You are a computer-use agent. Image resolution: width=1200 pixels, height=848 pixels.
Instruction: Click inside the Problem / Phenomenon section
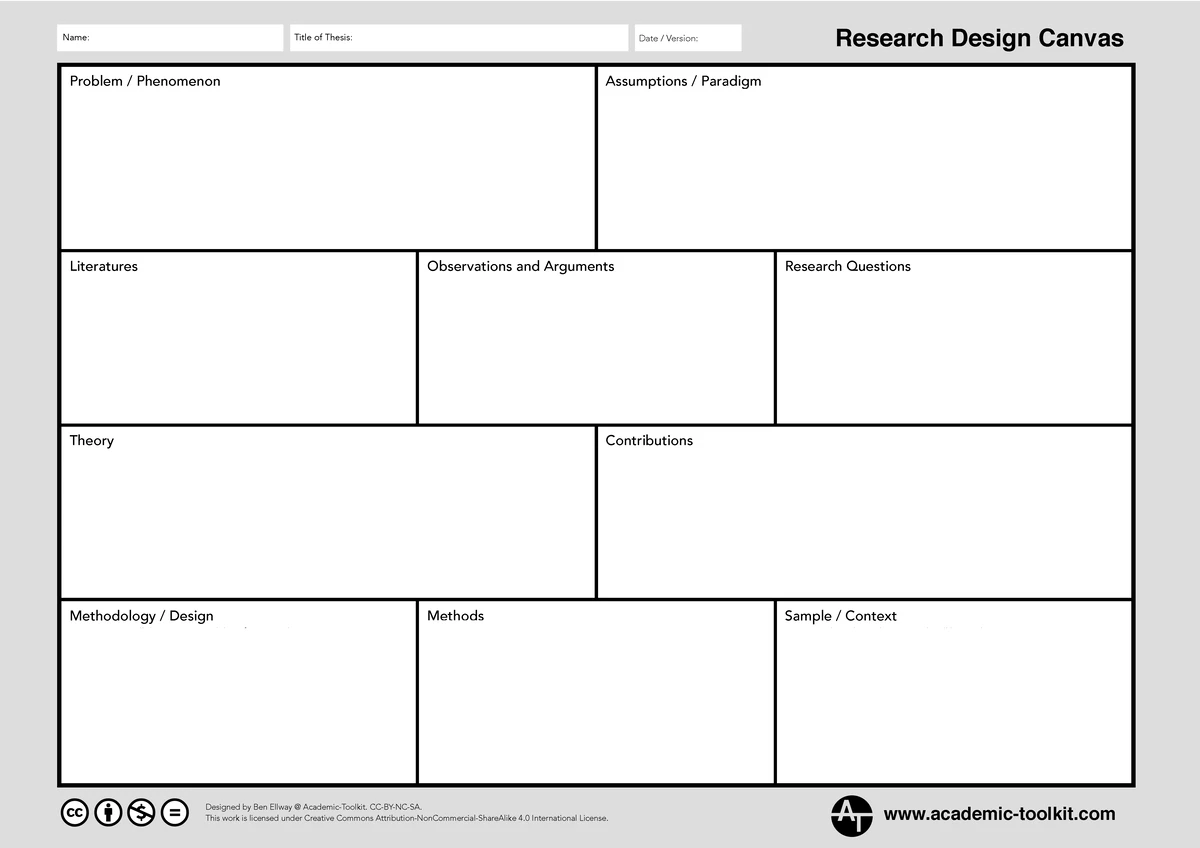pos(328,155)
